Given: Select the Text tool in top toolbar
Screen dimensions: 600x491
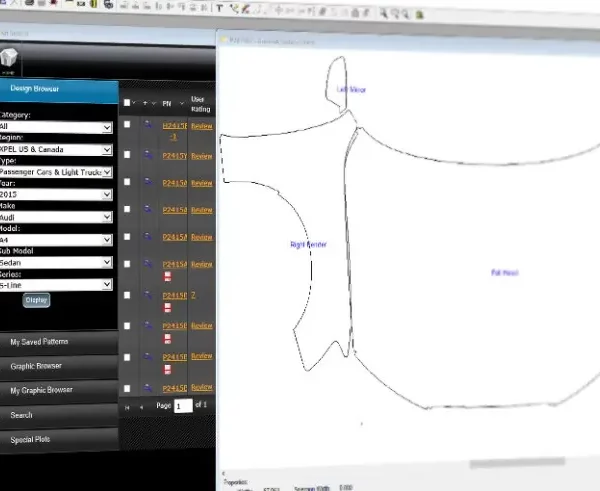Looking at the screenshot, I should 220,8.
